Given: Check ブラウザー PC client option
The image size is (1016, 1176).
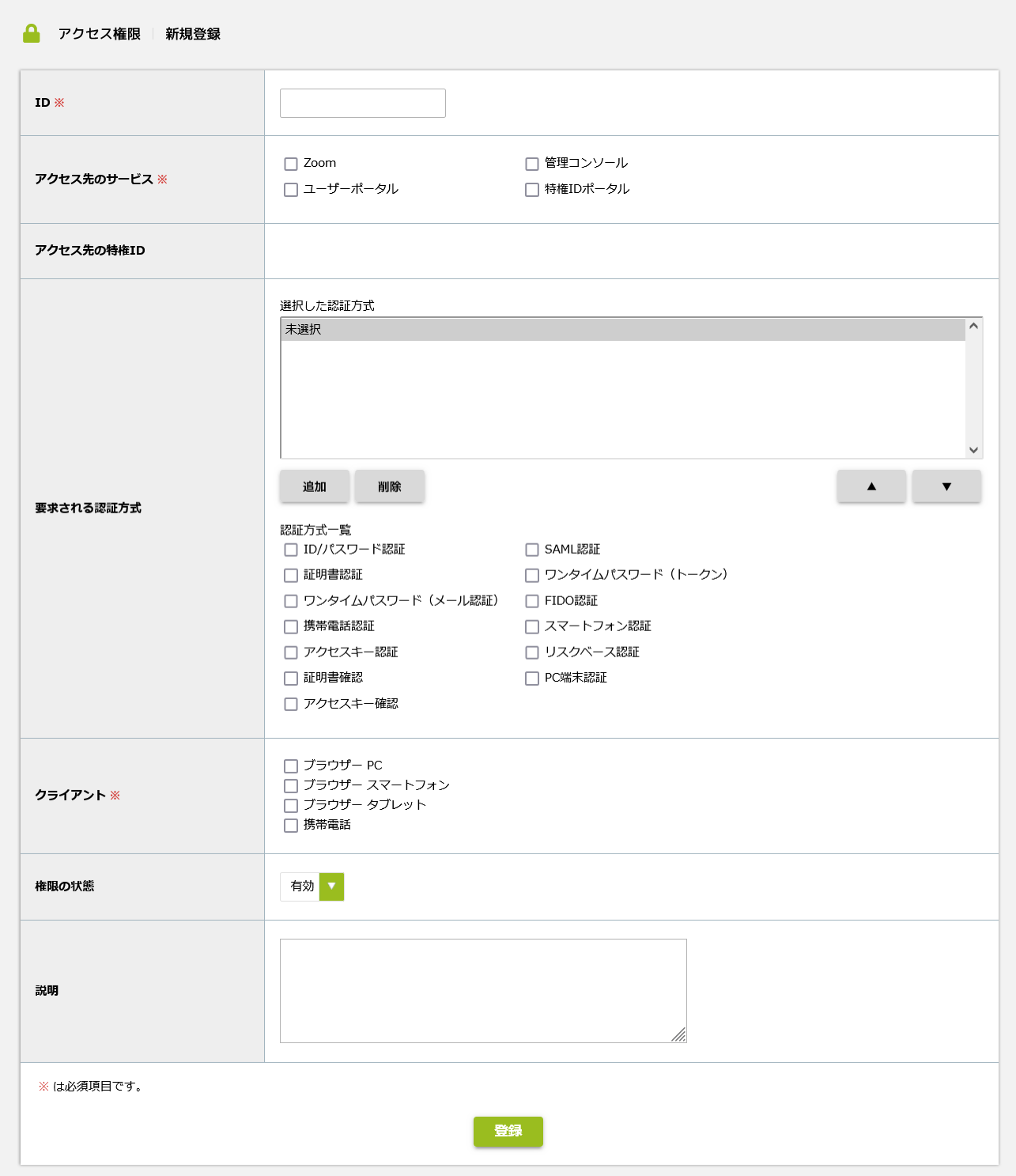Looking at the screenshot, I should pos(291,766).
